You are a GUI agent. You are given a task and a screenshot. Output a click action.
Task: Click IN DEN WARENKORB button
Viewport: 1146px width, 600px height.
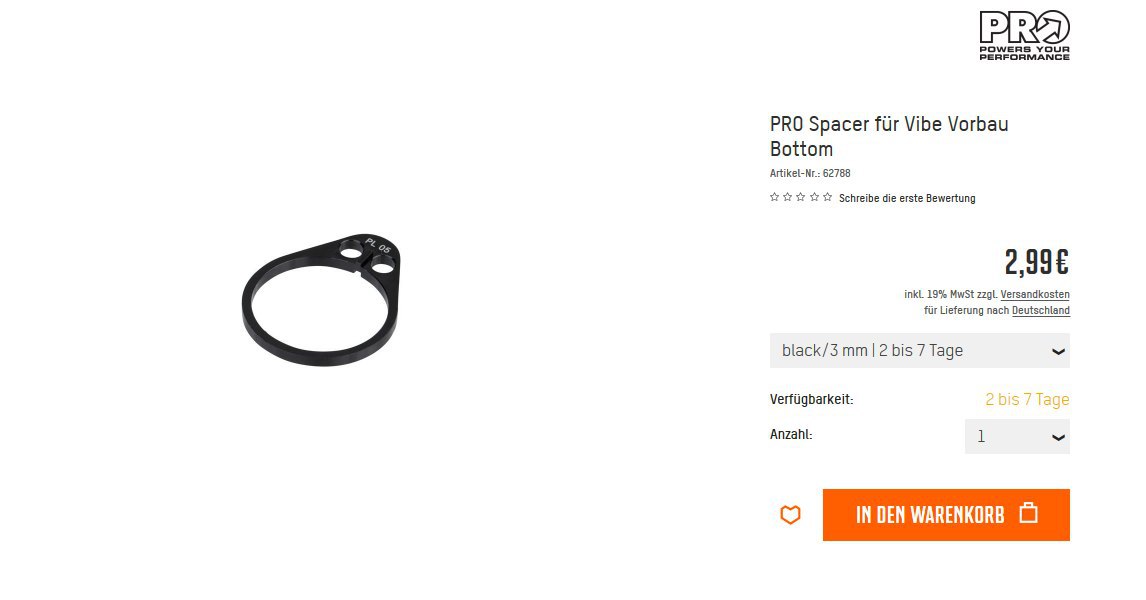946,514
